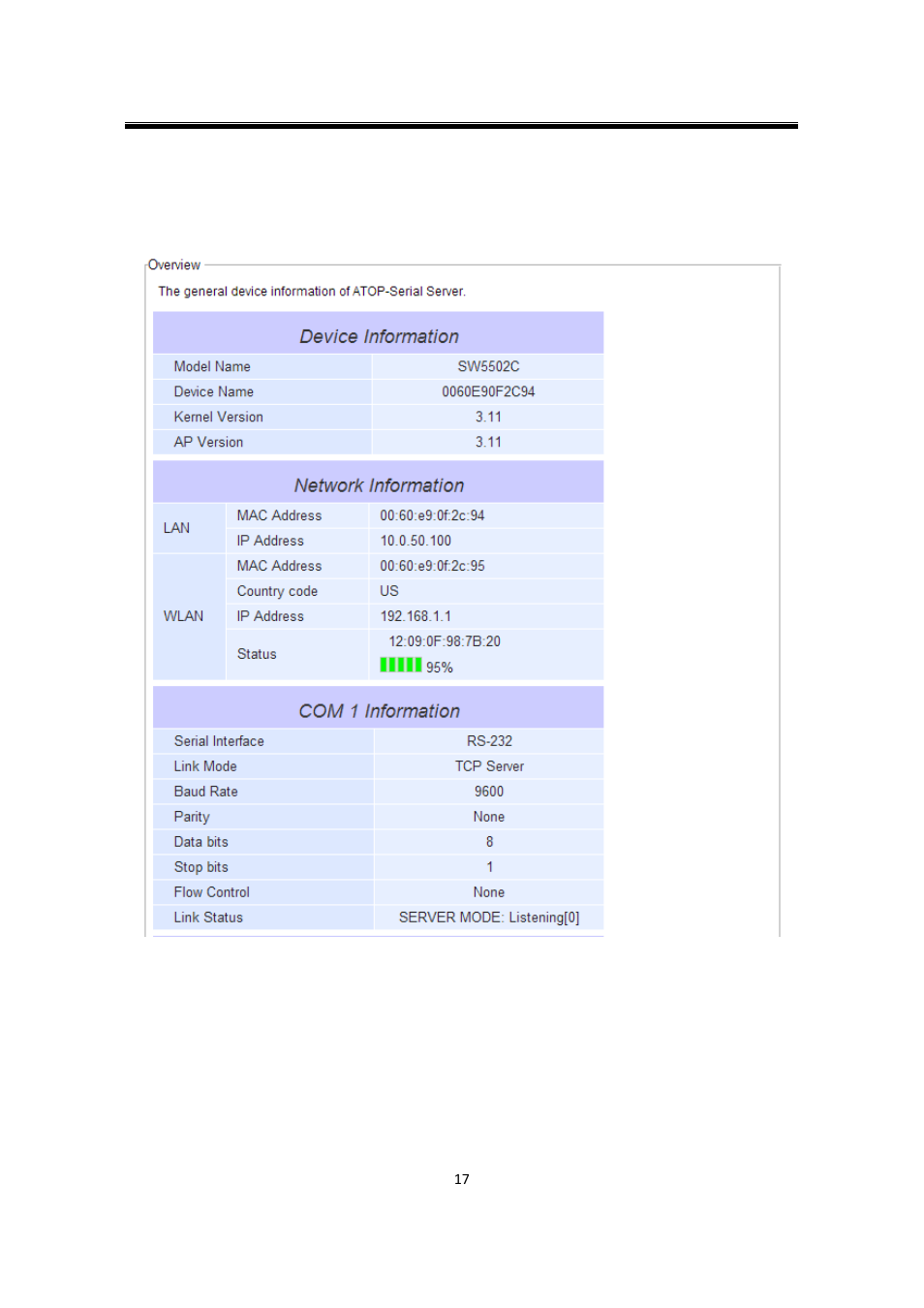The height and width of the screenshot is (1308, 924).
Task: Click the 'Model Name' label
Action: click(212, 366)
